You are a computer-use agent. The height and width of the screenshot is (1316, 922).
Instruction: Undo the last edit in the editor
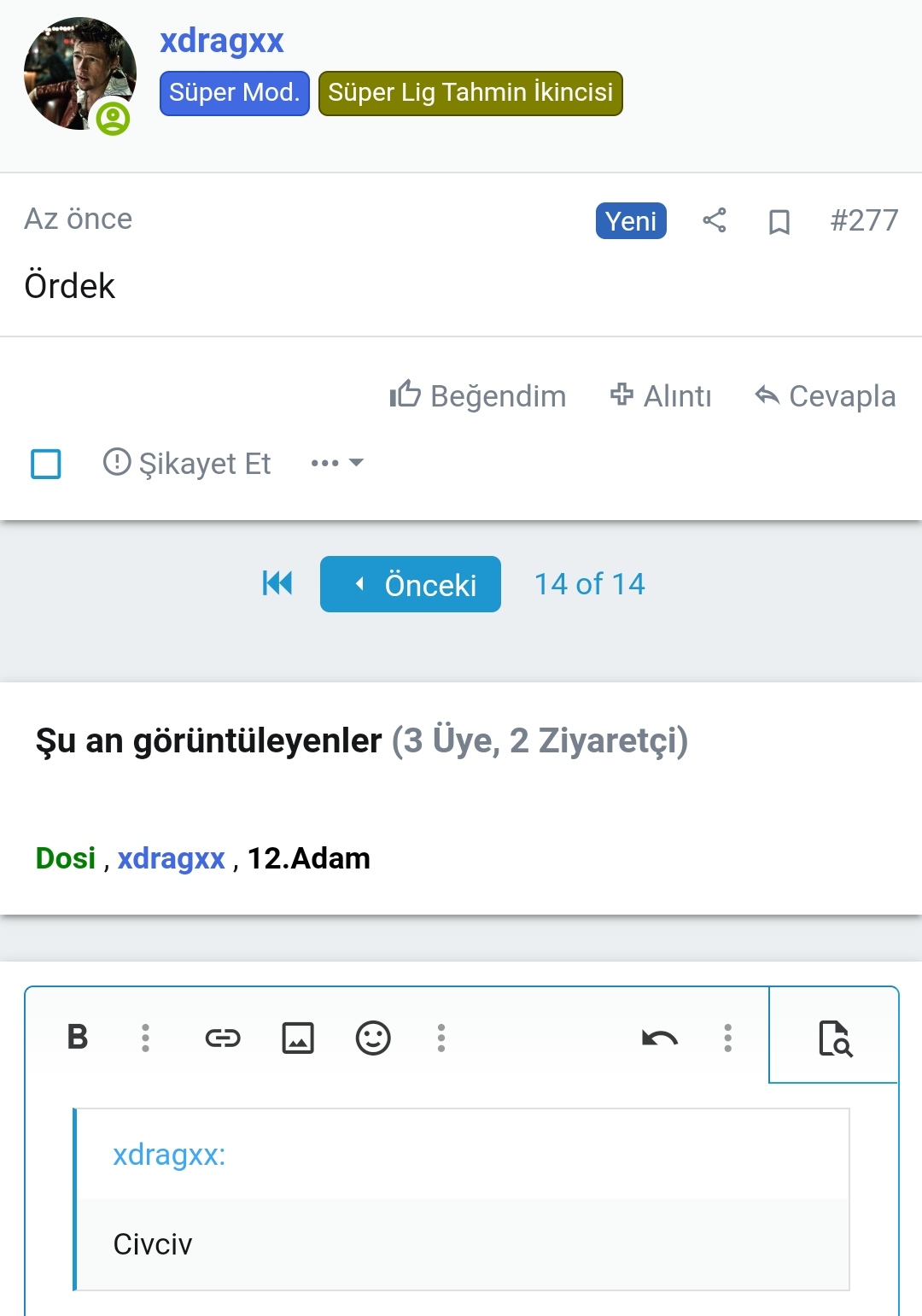(660, 1038)
